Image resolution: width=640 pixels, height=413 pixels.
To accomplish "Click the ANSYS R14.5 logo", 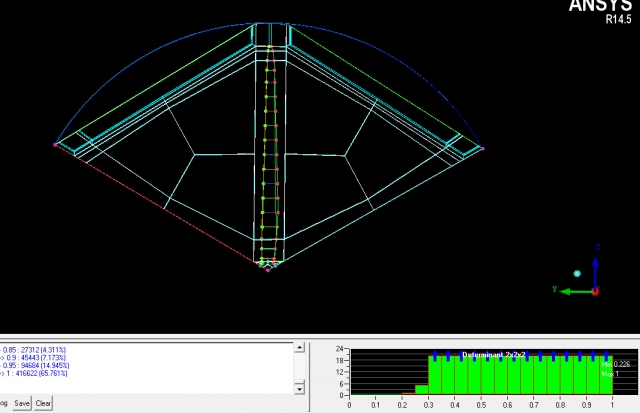I will coord(599,11).
